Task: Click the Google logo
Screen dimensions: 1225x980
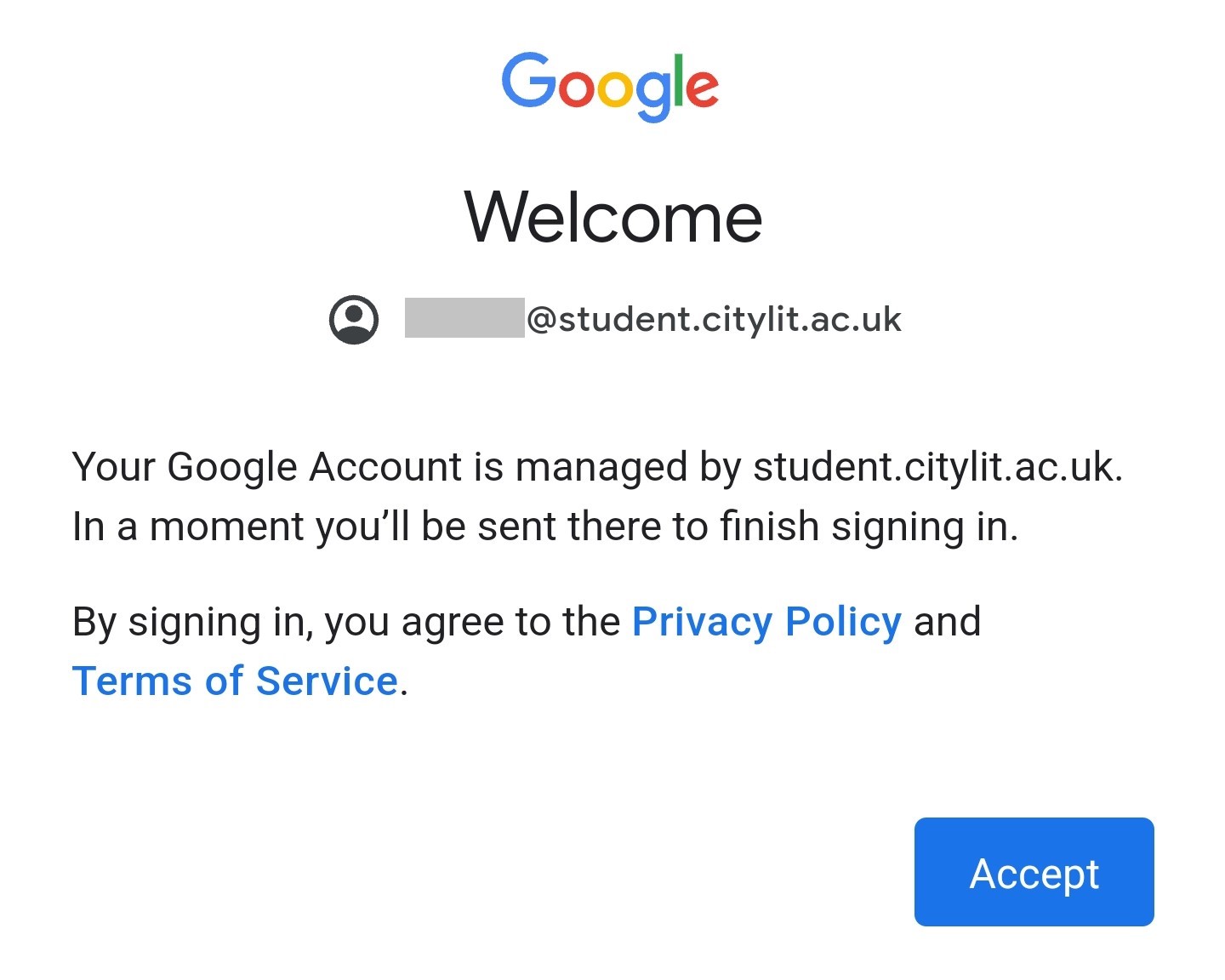Action: [610, 87]
